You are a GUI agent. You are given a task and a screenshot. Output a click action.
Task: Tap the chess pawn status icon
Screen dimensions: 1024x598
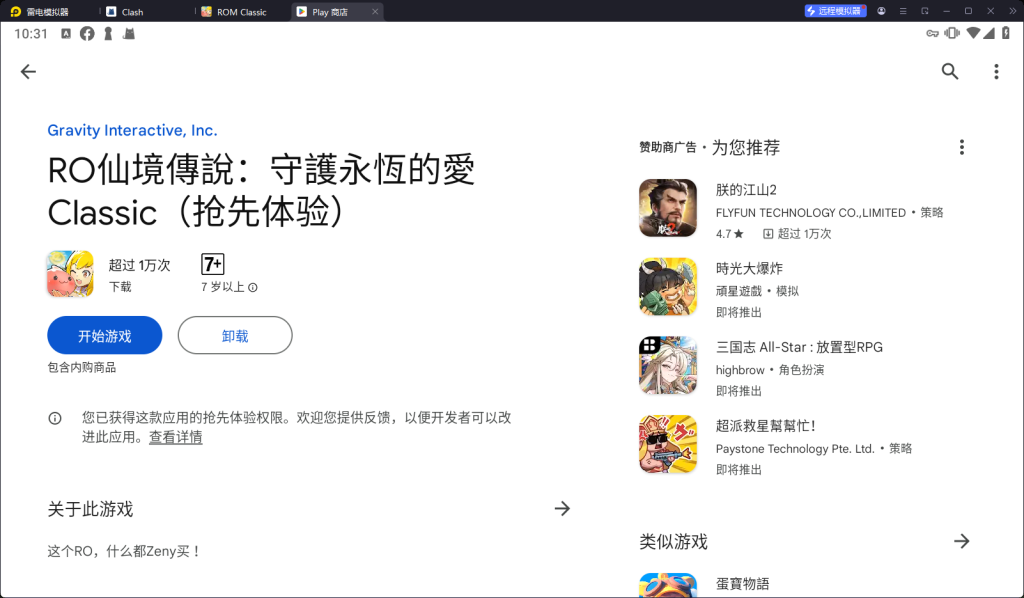point(108,33)
